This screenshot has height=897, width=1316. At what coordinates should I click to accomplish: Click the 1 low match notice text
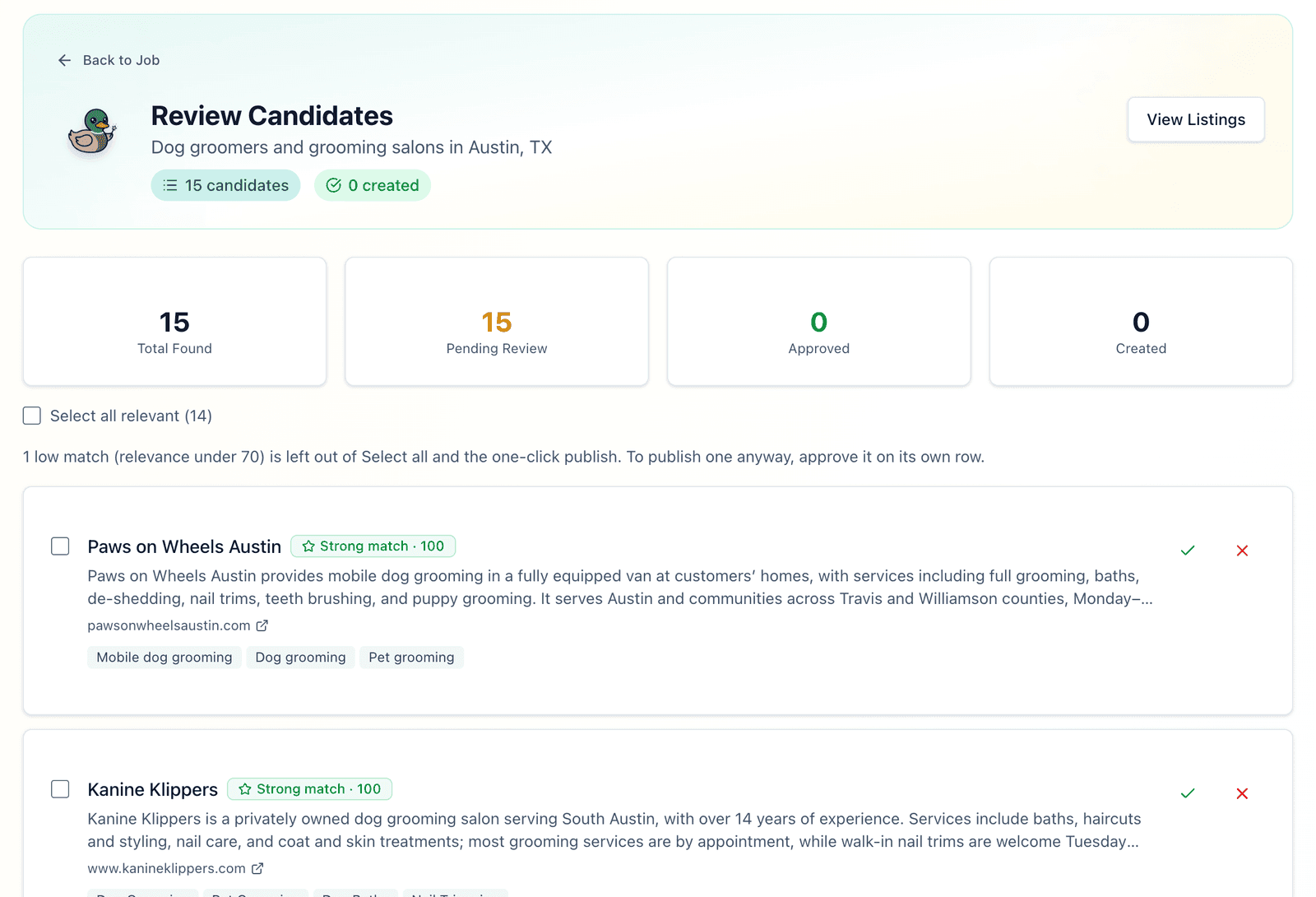[503, 457]
